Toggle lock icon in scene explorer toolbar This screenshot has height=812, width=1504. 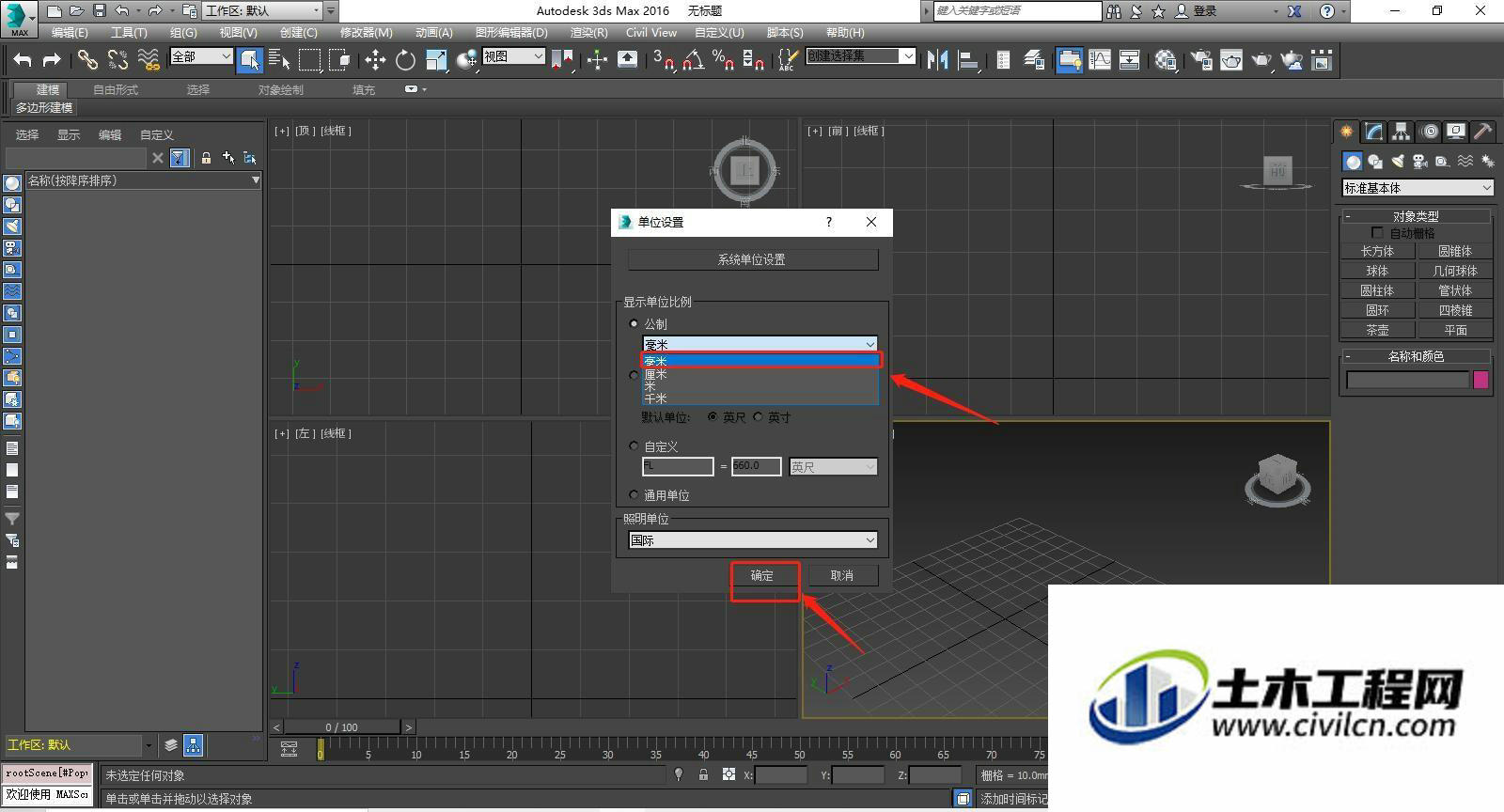tap(206, 158)
